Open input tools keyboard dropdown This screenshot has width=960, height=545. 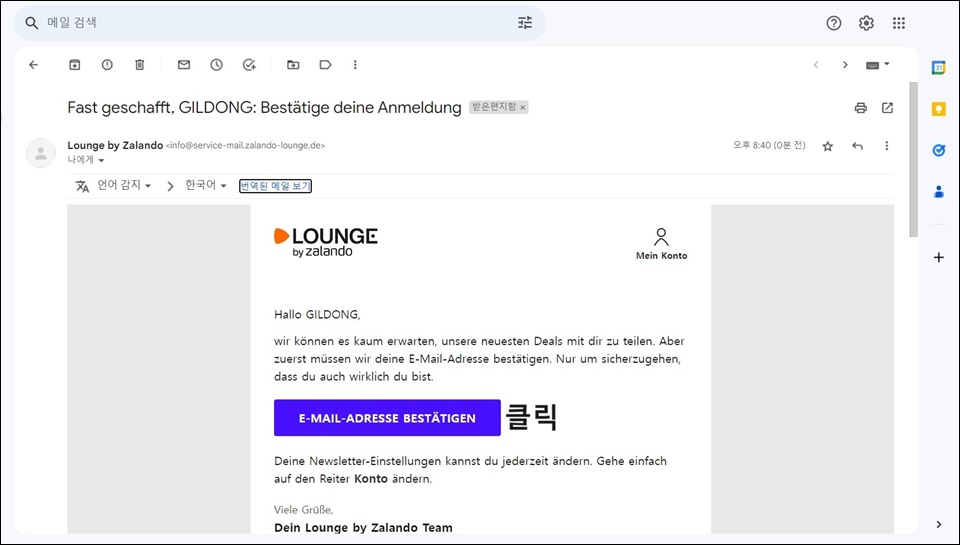click(x=878, y=65)
